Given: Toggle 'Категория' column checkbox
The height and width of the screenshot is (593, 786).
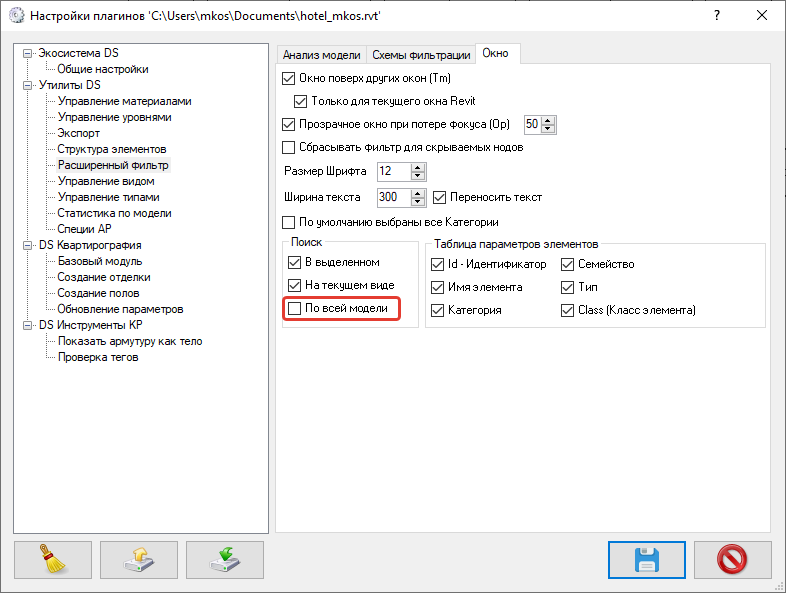Looking at the screenshot, I should (x=437, y=310).
